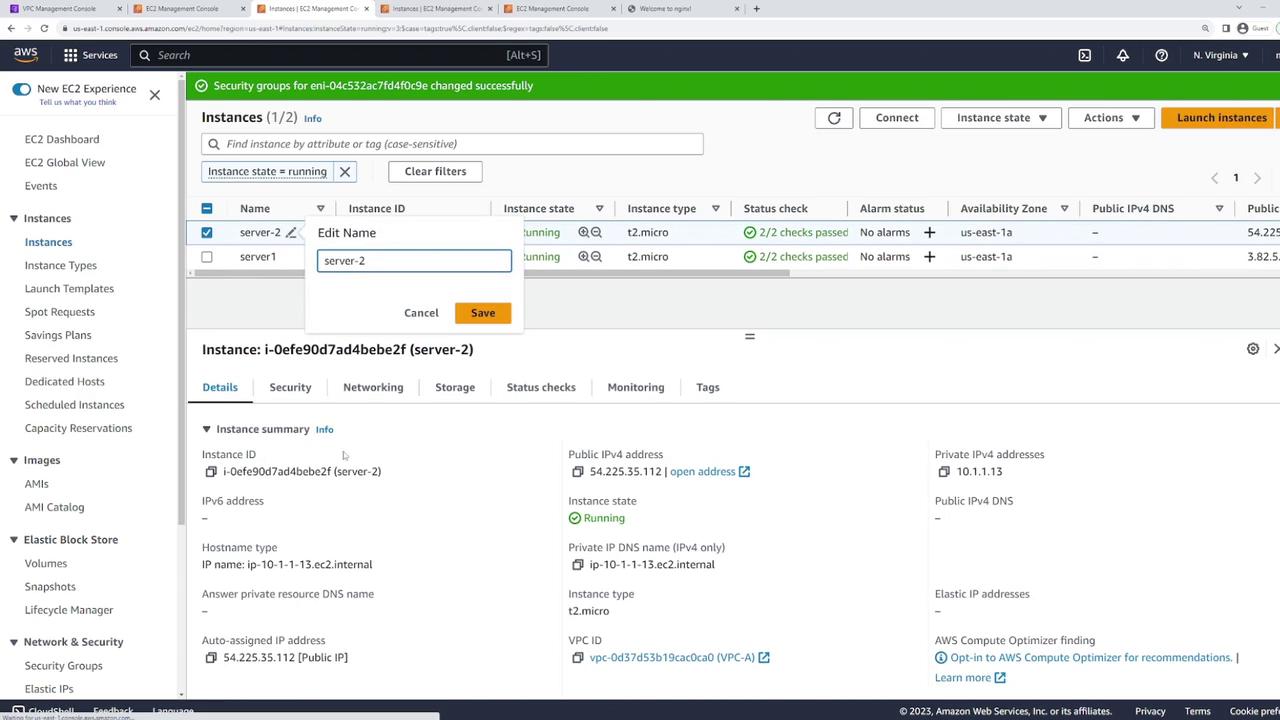Open the Monitoring tab
The height and width of the screenshot is (720, 1280).
click(x=636, y=388)
